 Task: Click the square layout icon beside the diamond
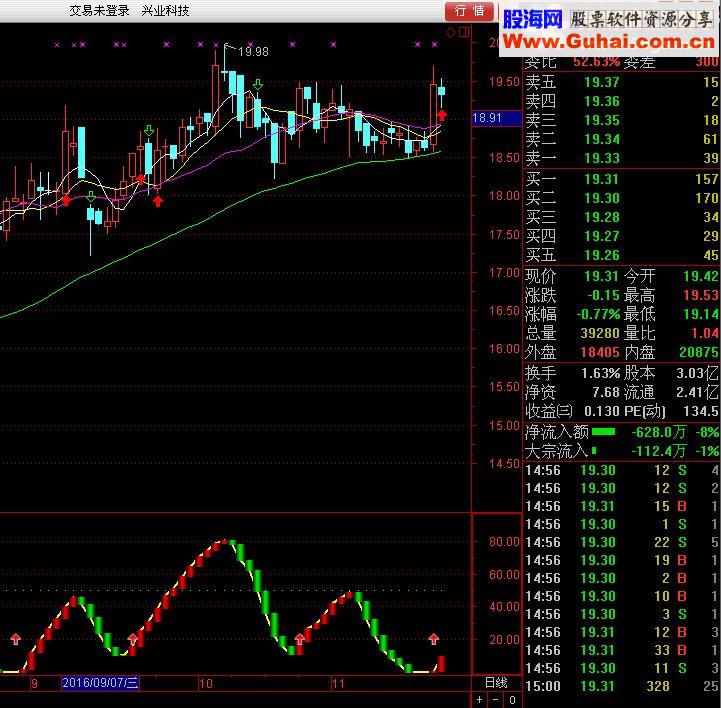click(464, 32)
